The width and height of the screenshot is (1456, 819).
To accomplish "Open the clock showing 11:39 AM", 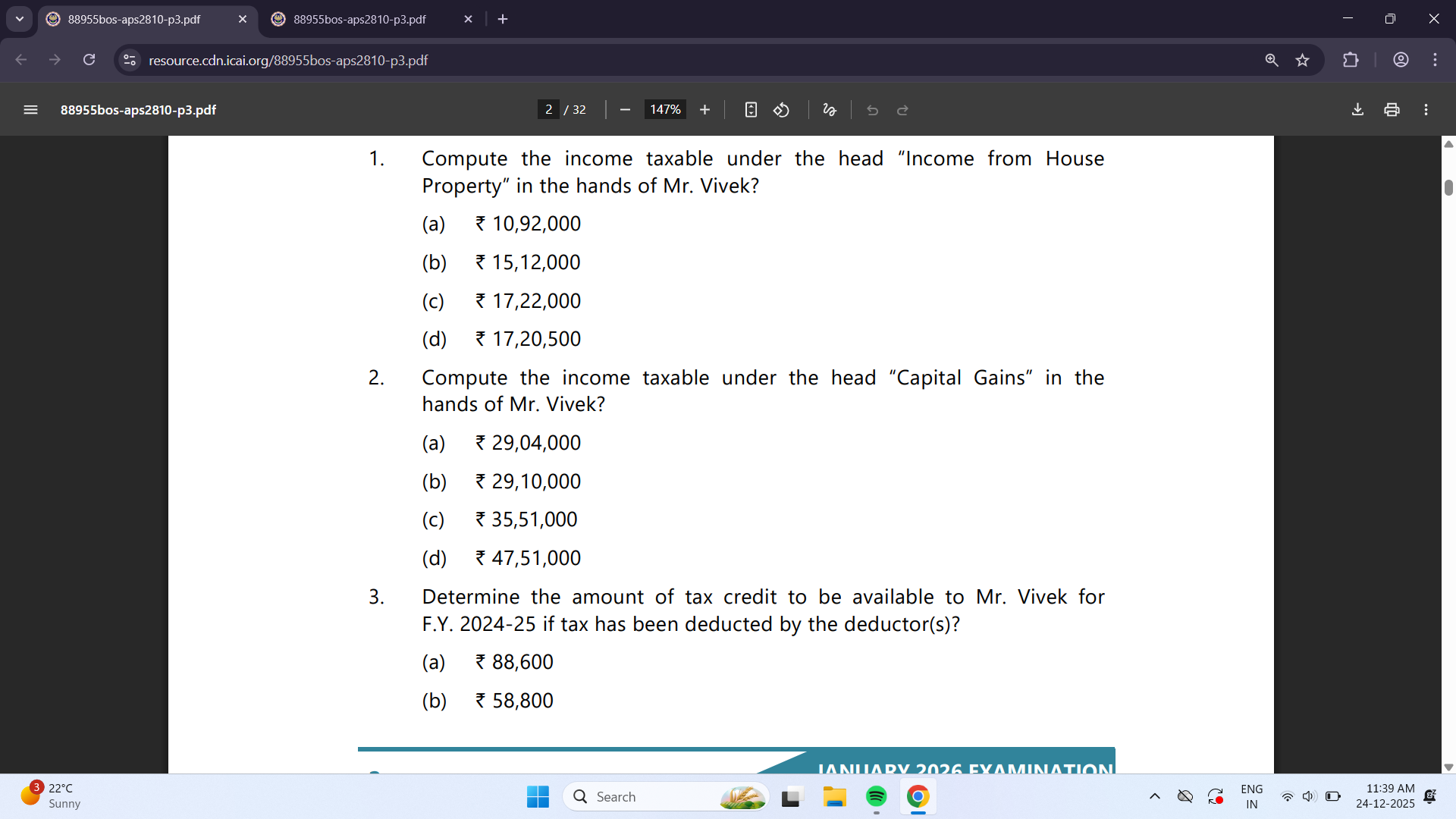I will [1385, 796].
